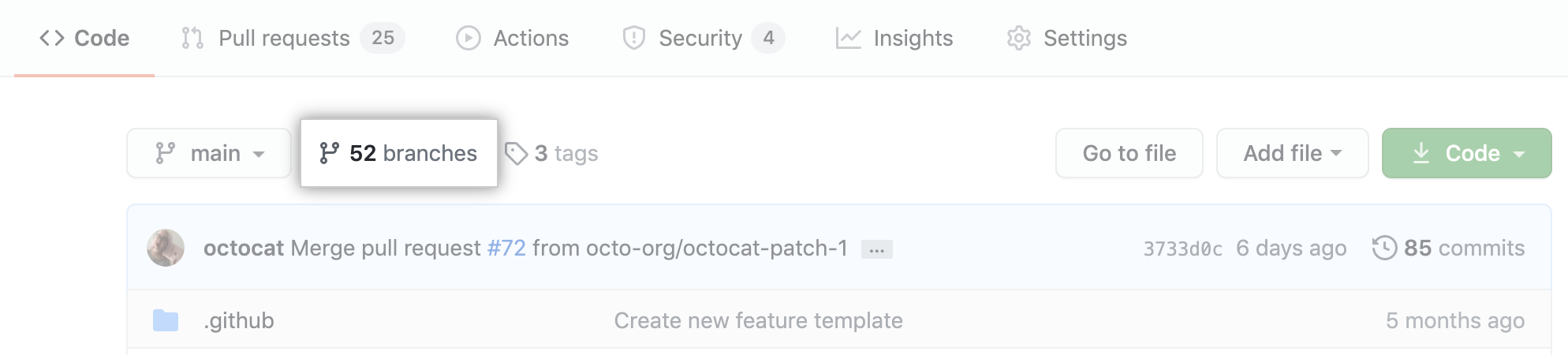Open pull request #72 link

click(x=506, y=248)
